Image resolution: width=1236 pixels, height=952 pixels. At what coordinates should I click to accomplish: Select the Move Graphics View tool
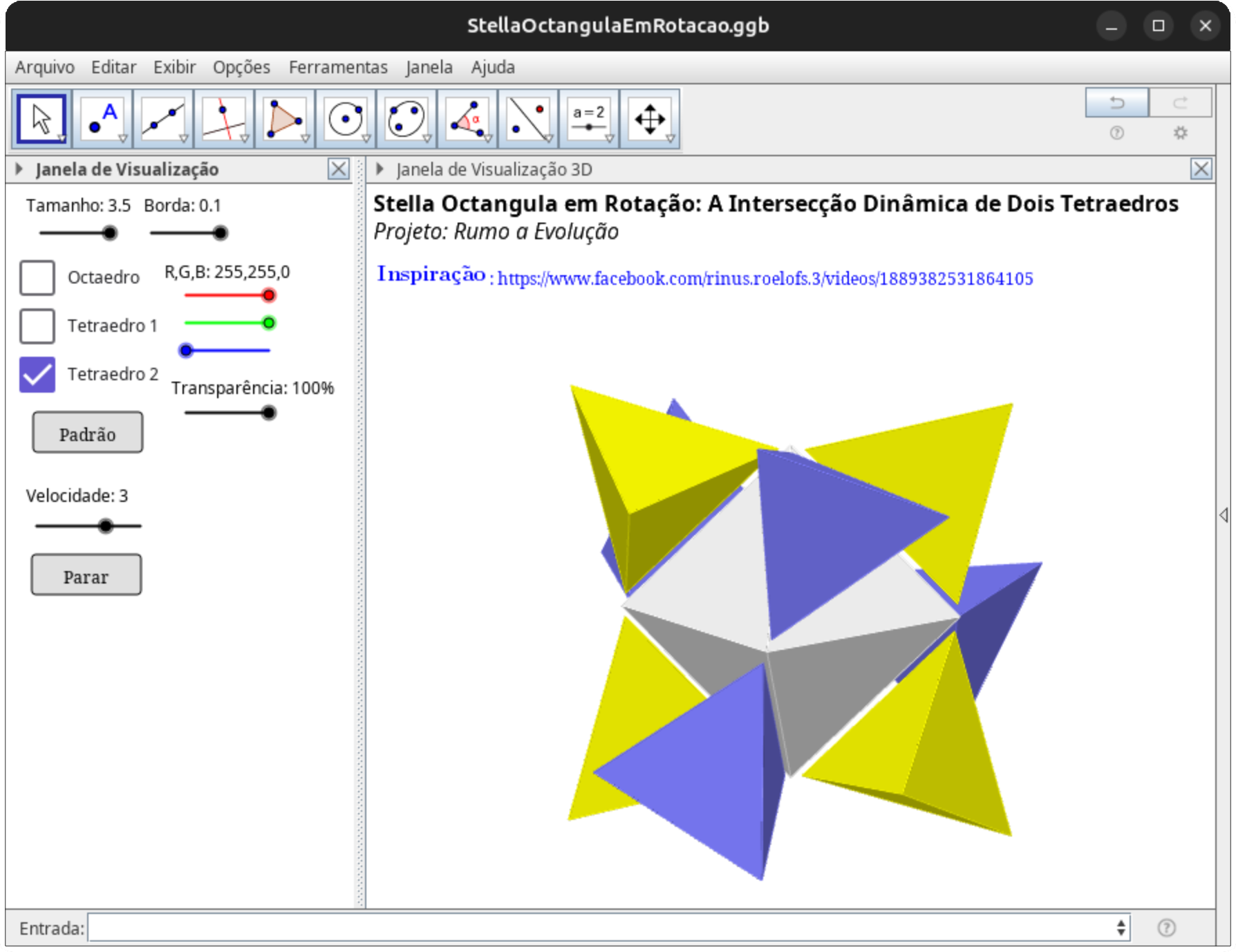tap(650, 119)
